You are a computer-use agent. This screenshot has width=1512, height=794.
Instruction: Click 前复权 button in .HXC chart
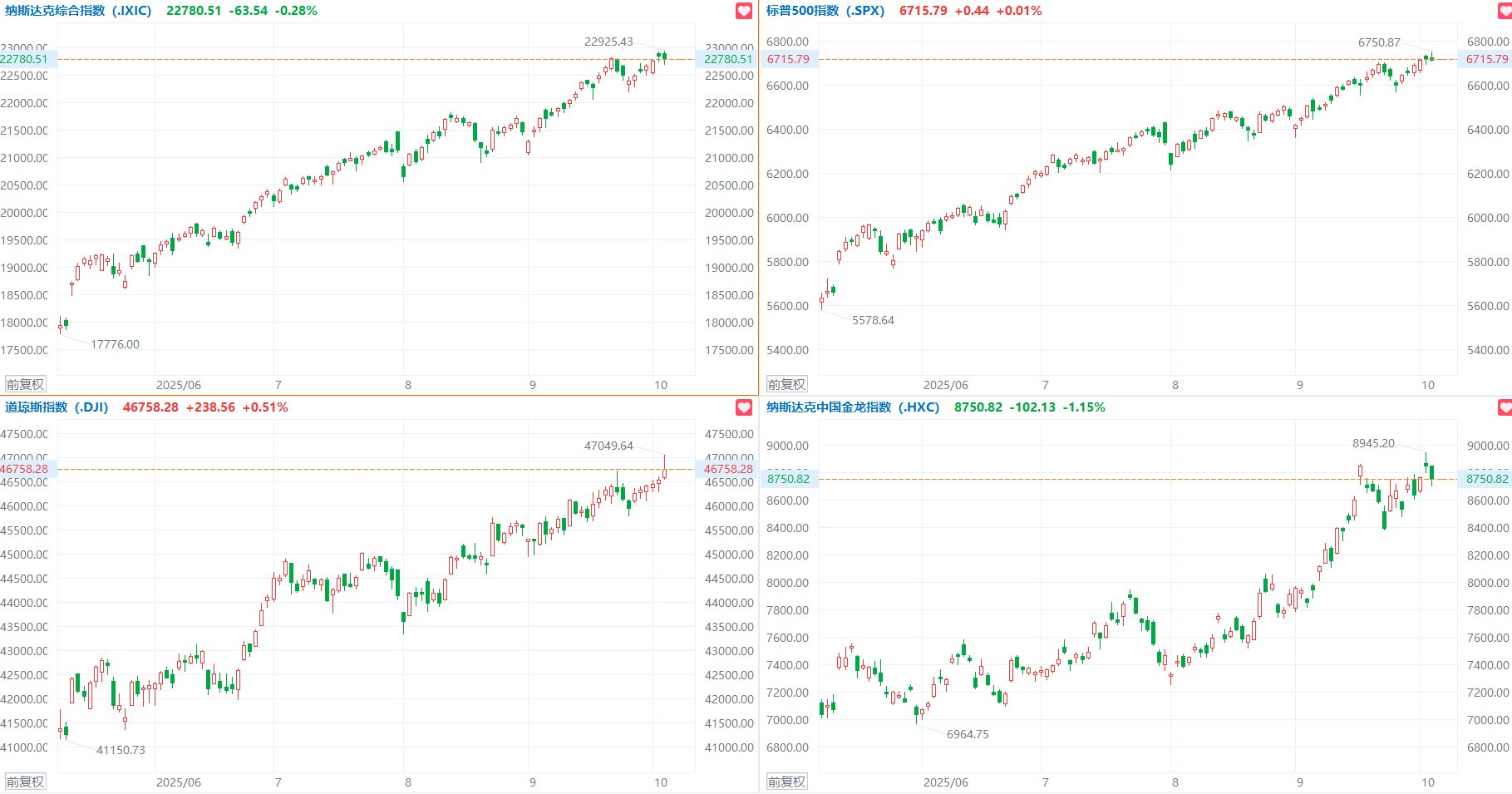click(786, 782)
